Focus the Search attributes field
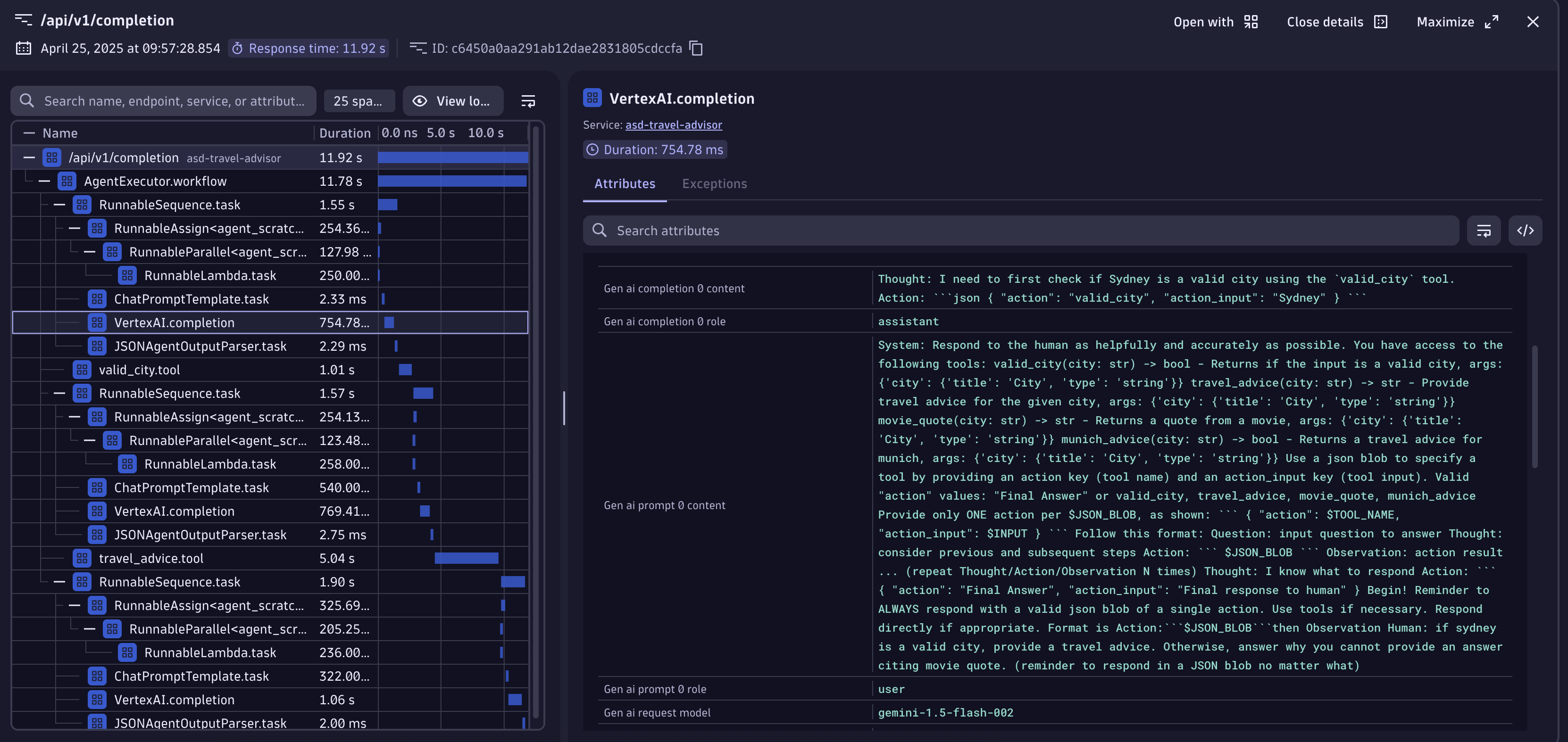This screenshot has width=1568, height=742. 1021,231
